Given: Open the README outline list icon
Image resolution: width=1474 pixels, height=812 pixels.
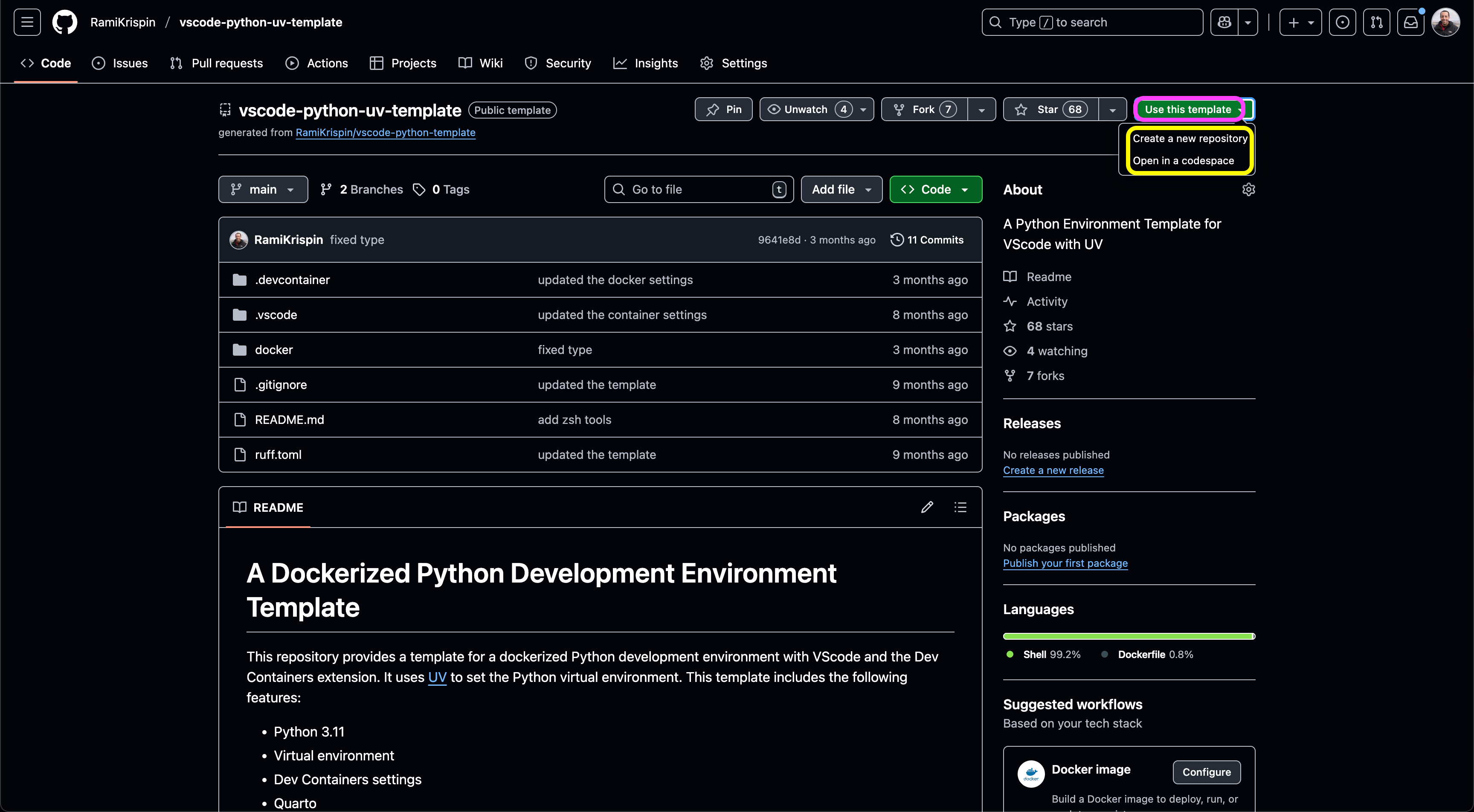Looking at the screenshot, I should pos(960,507).
